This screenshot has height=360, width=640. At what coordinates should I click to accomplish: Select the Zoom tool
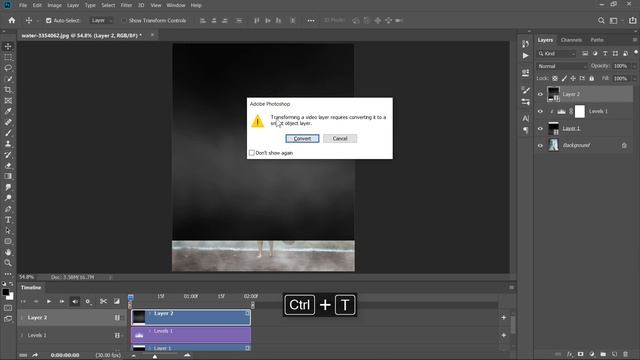[8, 263]
